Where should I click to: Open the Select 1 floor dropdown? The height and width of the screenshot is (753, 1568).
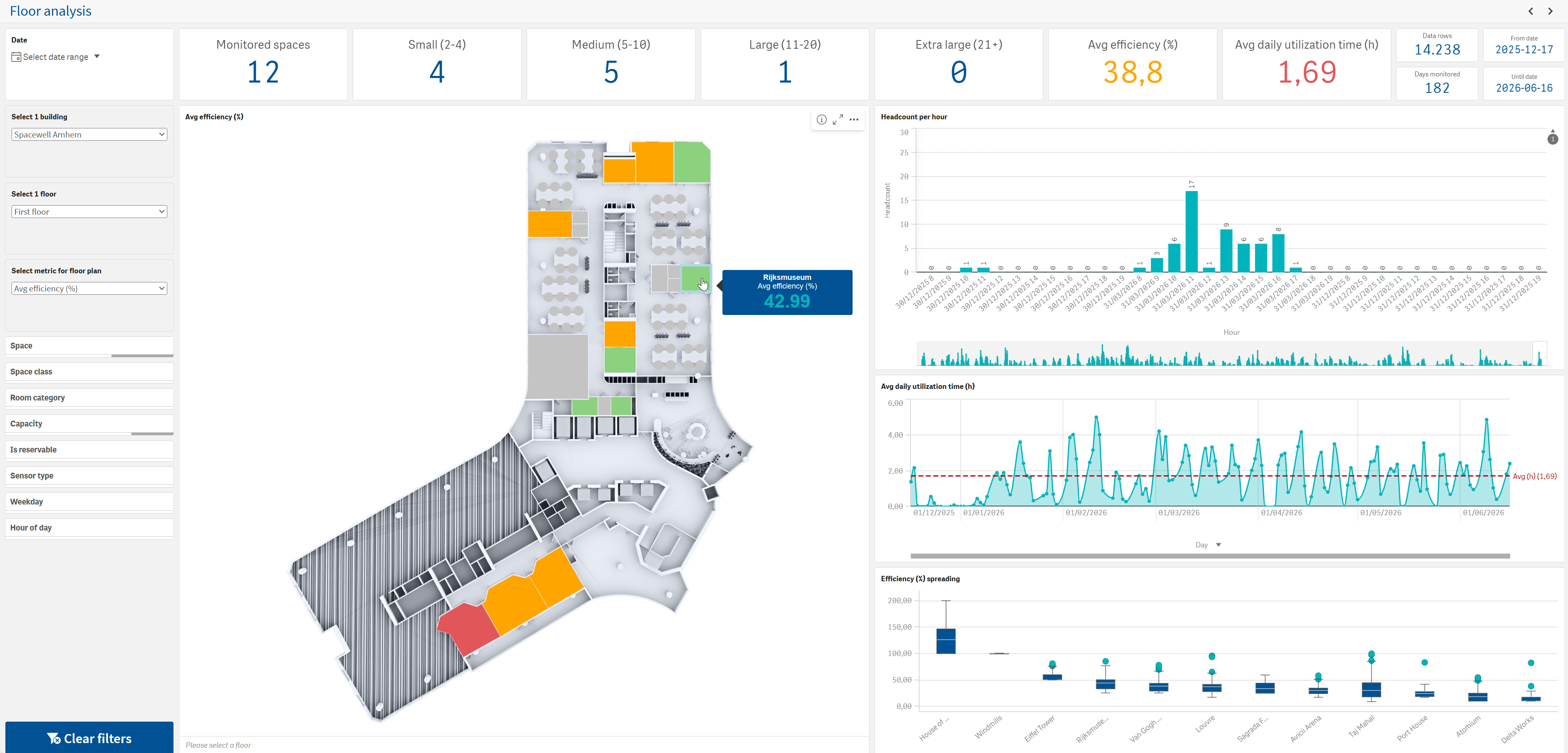[x=89, y=212]
